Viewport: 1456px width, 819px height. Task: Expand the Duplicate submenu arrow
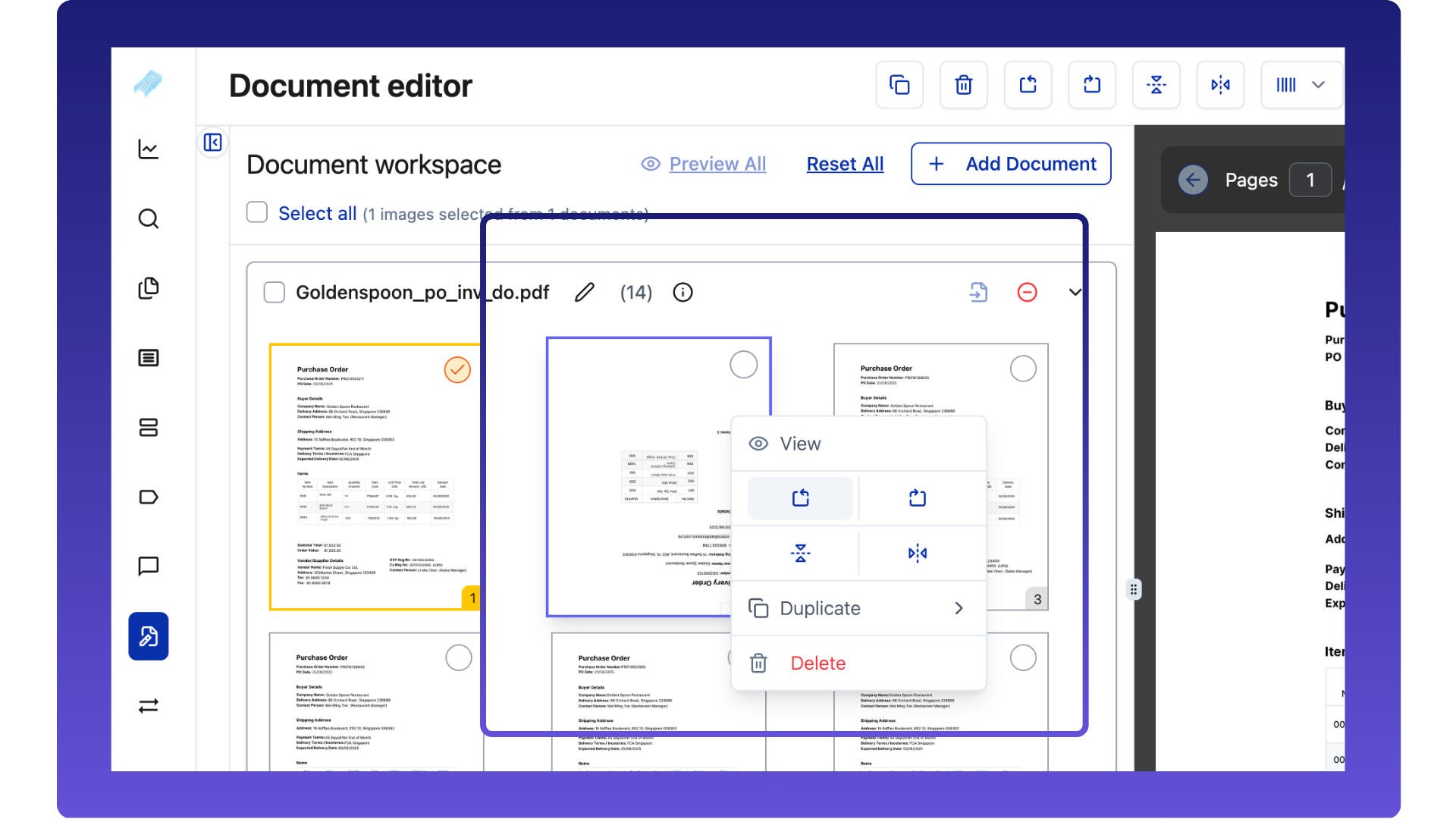959,608
